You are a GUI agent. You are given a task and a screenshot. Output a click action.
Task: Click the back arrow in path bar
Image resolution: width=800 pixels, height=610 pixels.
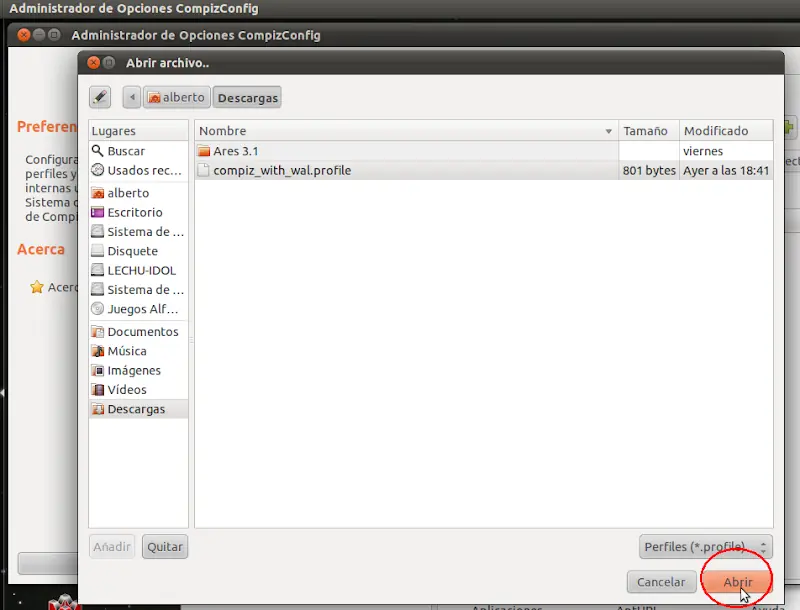click(x=132, y=97)
